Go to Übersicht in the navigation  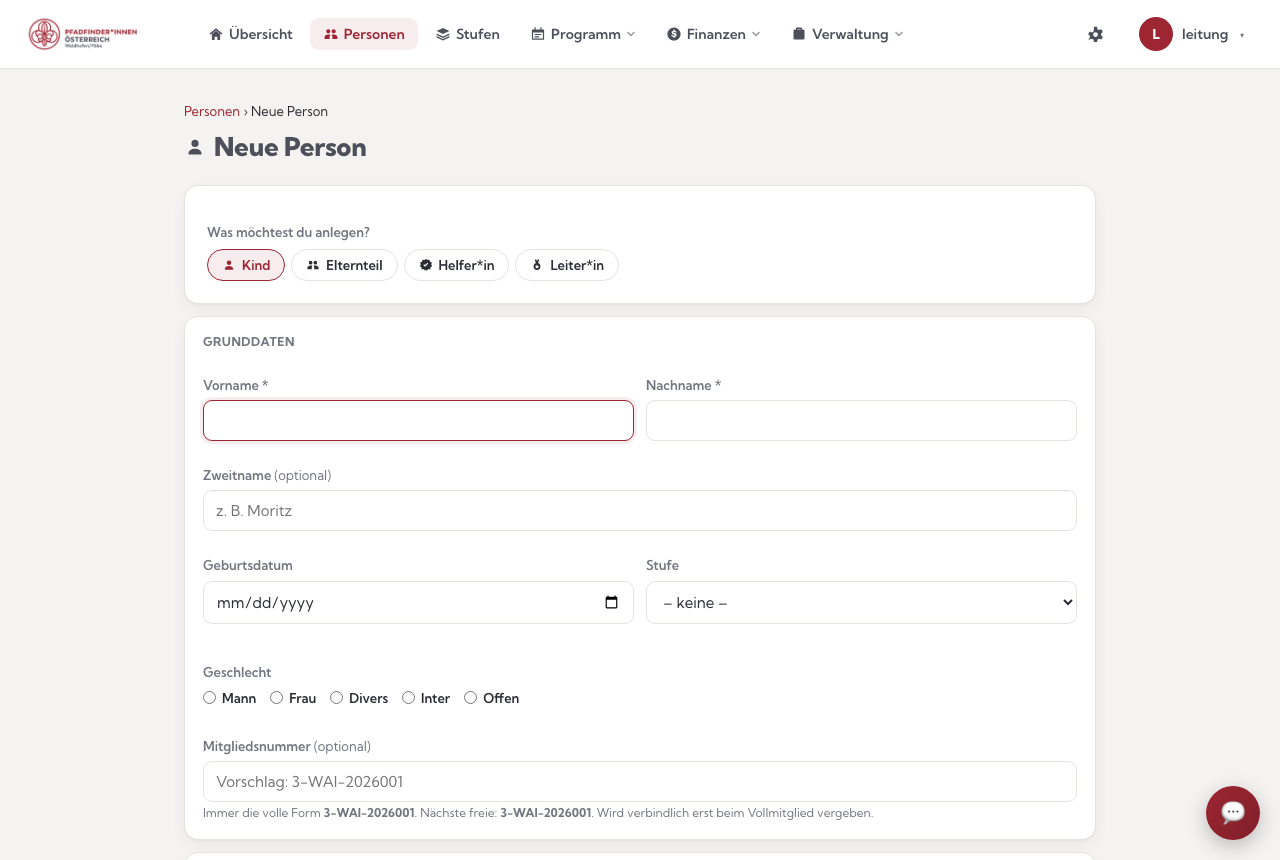[x=251, y=34]
